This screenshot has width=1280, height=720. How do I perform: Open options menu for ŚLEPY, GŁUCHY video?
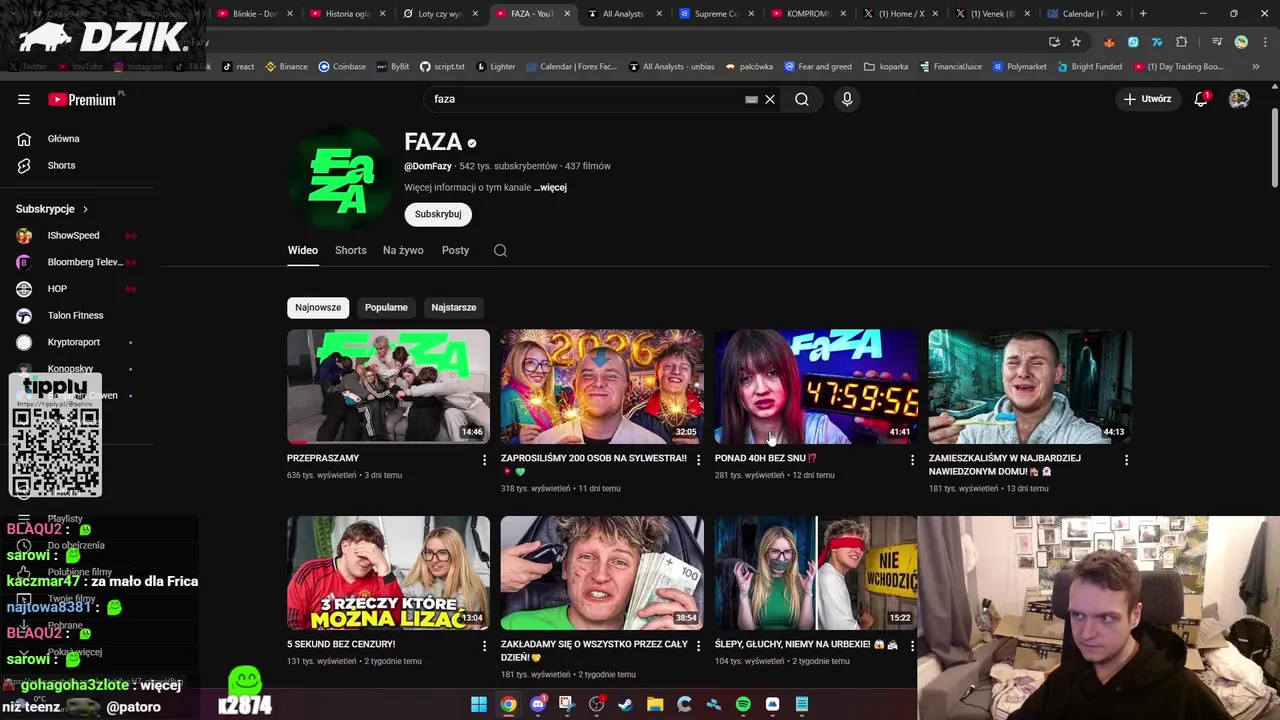coord(912,646)
